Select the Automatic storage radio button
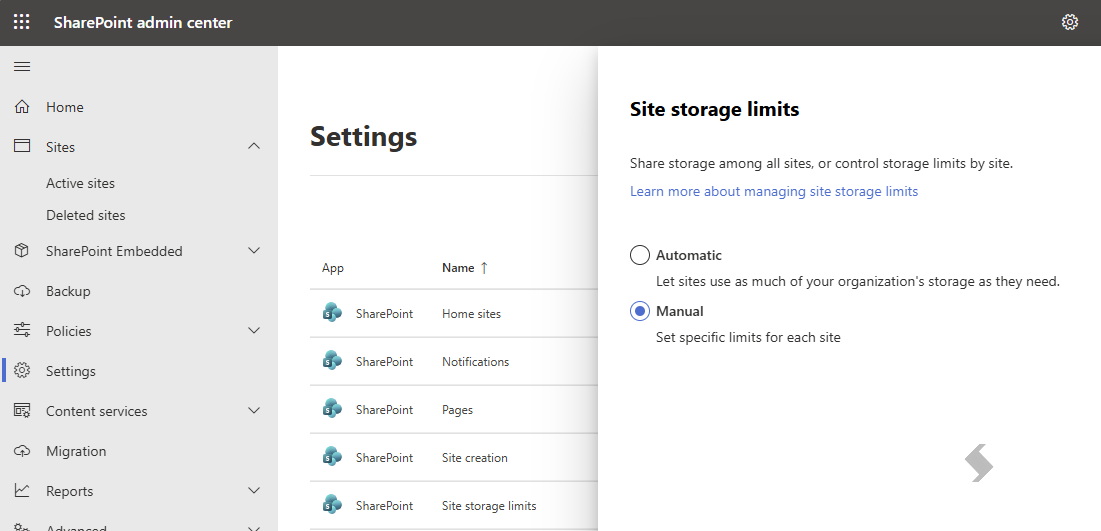The image size is (1101, 531). pyautogui.click(x=640, y=255)
